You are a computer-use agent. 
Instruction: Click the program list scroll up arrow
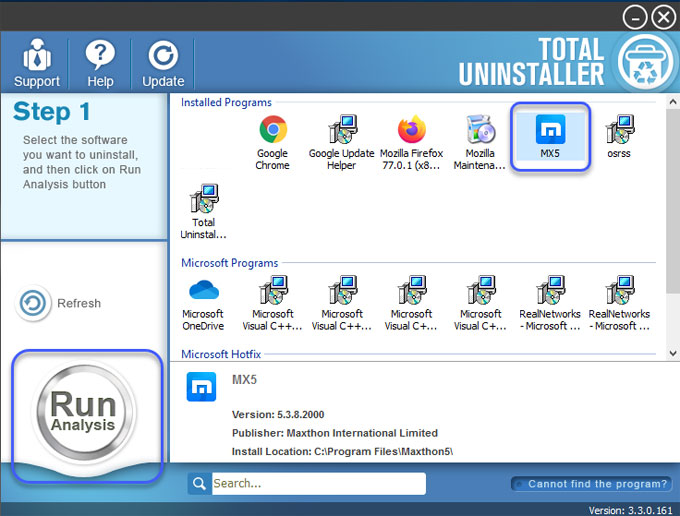coord(673,102)
